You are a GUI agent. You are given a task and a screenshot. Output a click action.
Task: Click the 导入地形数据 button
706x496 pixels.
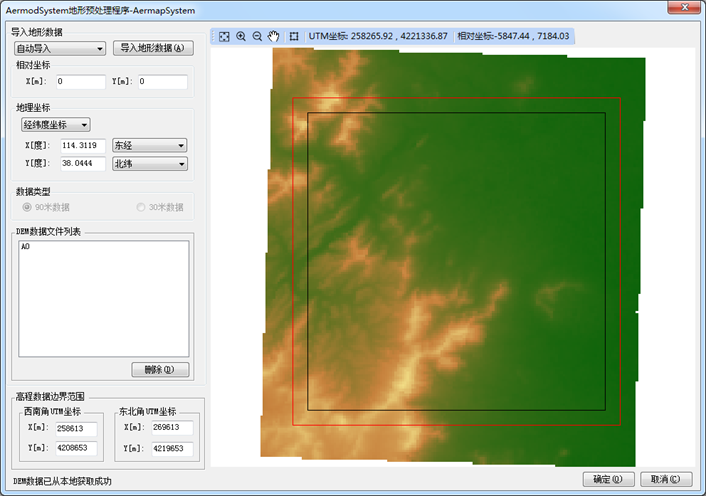coord(153,48)
